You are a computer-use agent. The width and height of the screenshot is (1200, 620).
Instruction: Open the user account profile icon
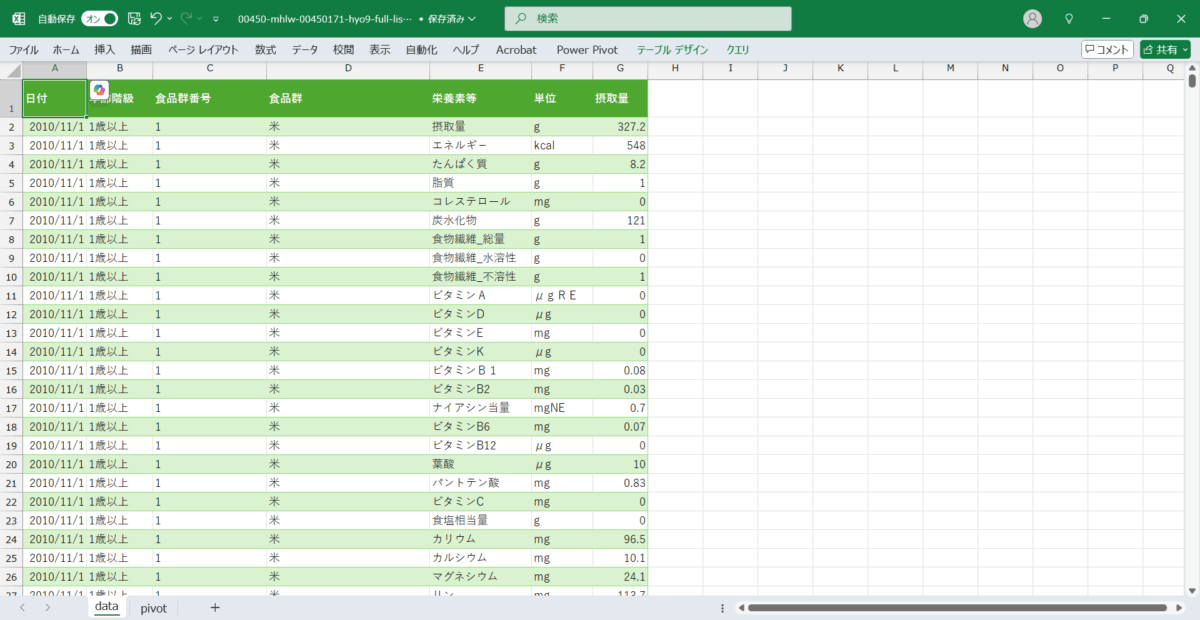1032,19
